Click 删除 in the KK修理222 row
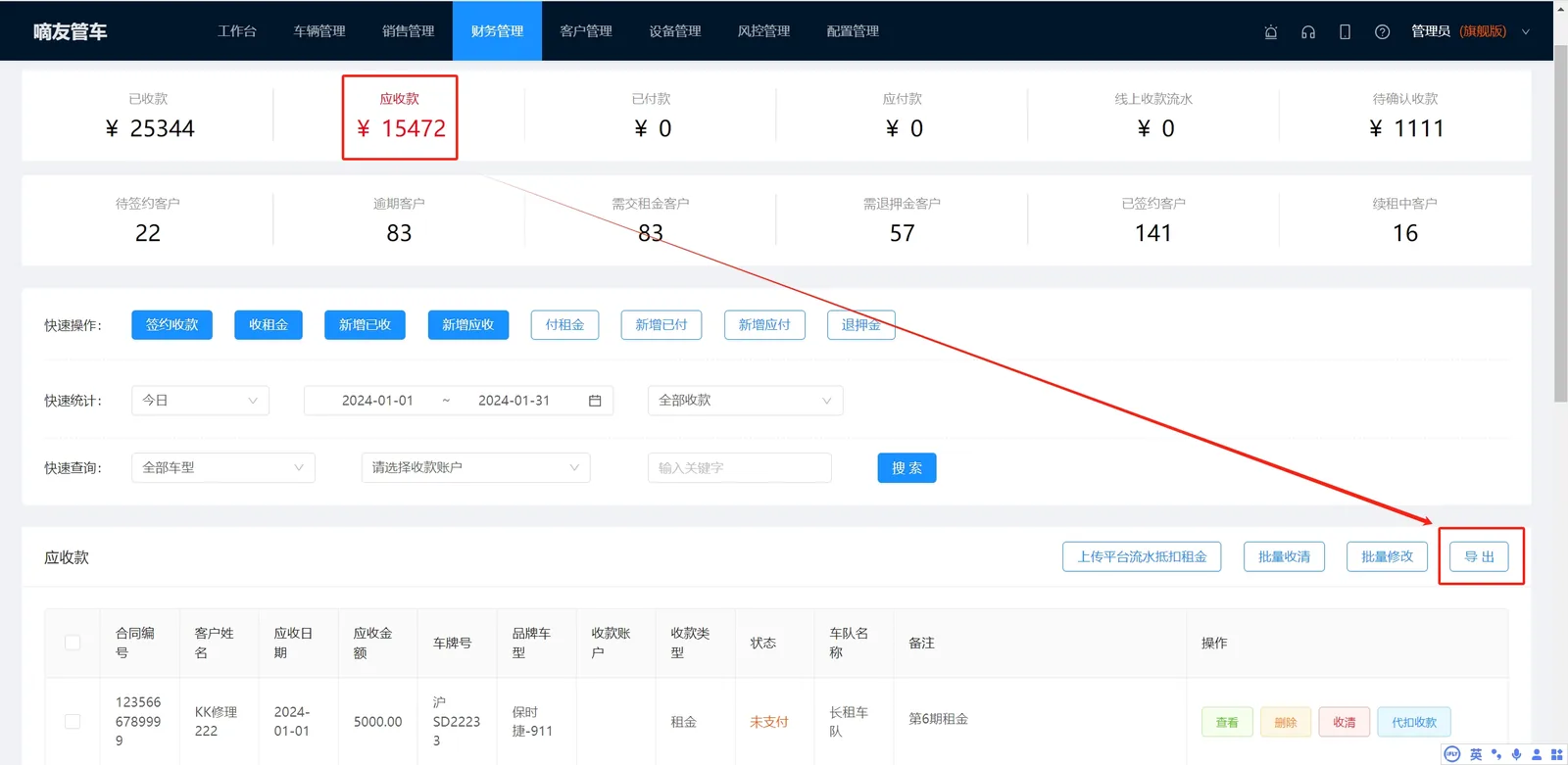Viewport: 1568px width, 765px height. [1286, 722]
